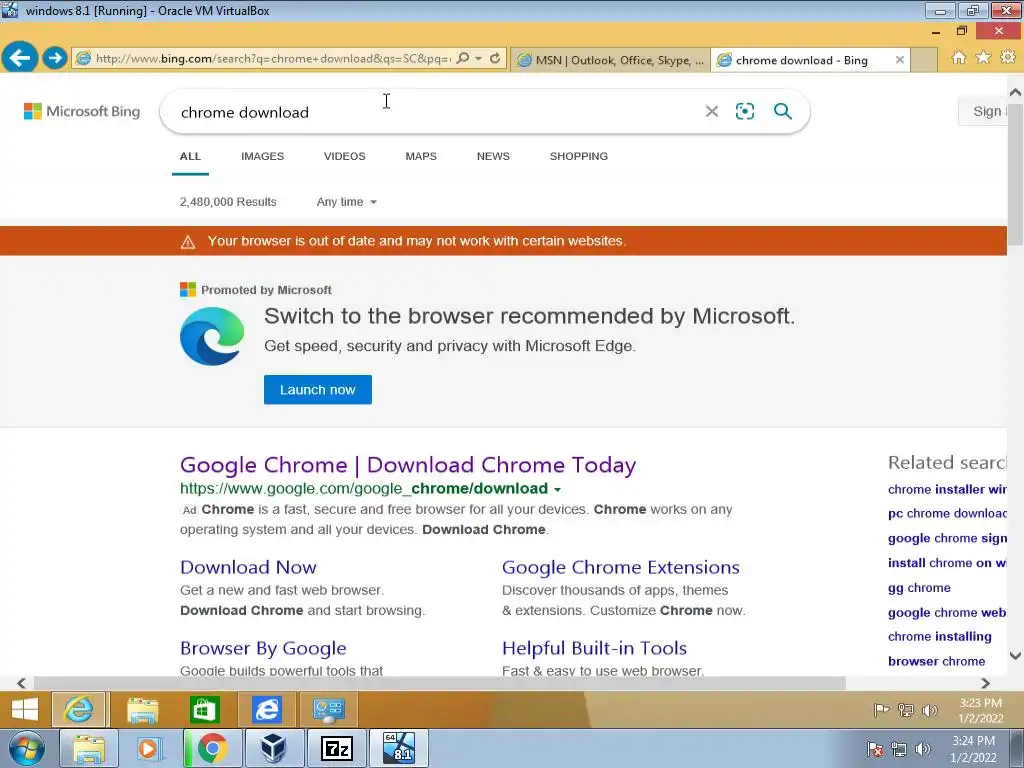Select the ALL results tab
This screenshot has width=1024, height=768.
coord(190,156)
